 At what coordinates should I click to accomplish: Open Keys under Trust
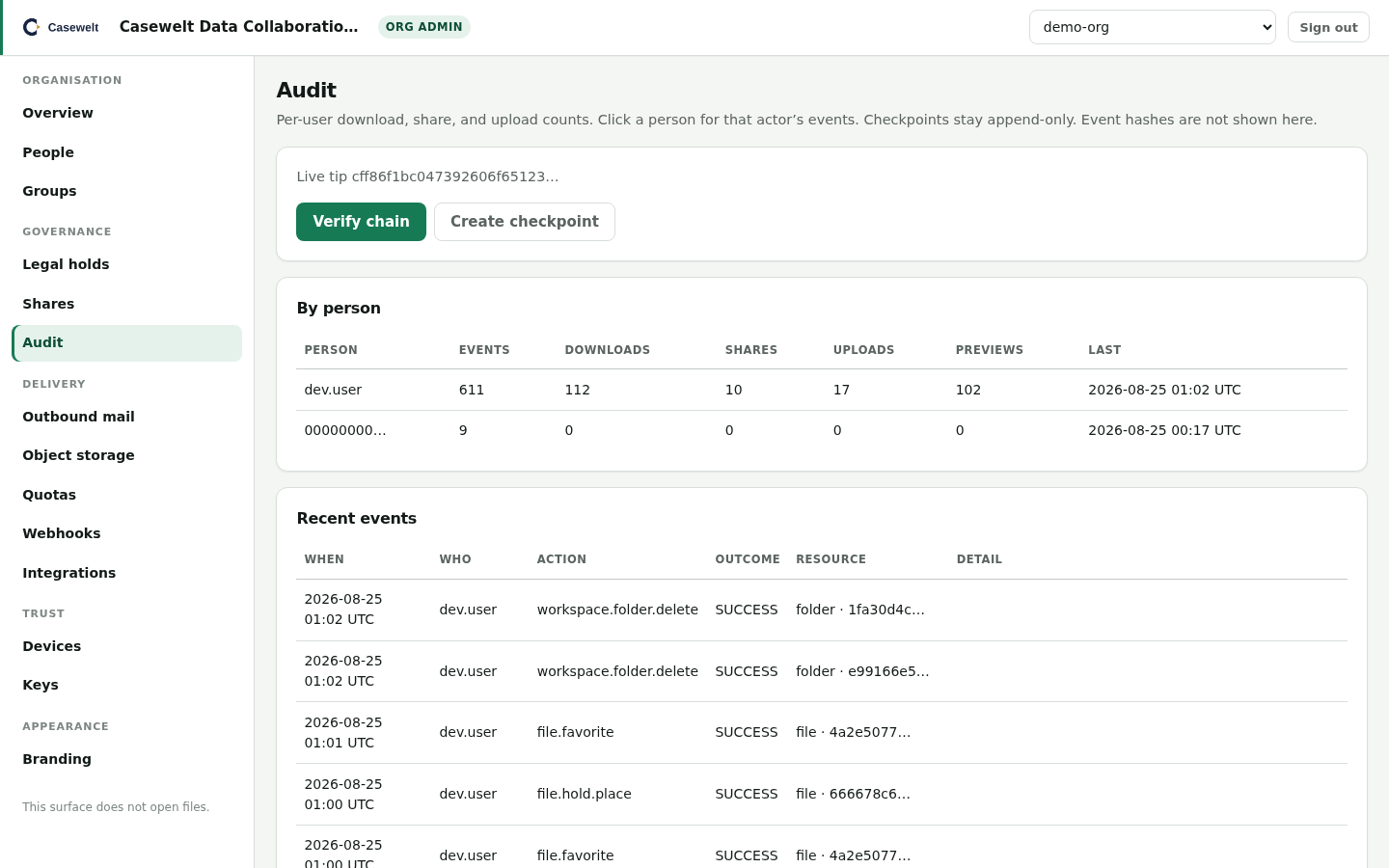click(126, 685)
